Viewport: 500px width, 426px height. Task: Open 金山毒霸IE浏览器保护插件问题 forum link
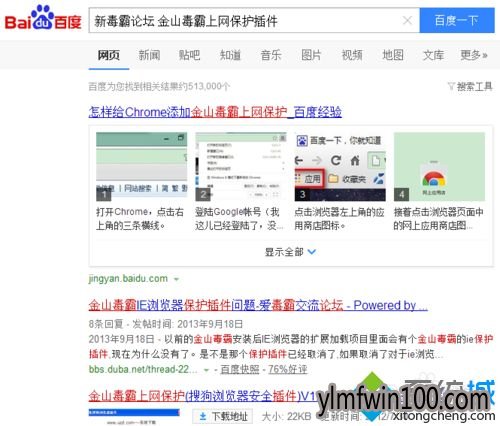tap(258, 305)
